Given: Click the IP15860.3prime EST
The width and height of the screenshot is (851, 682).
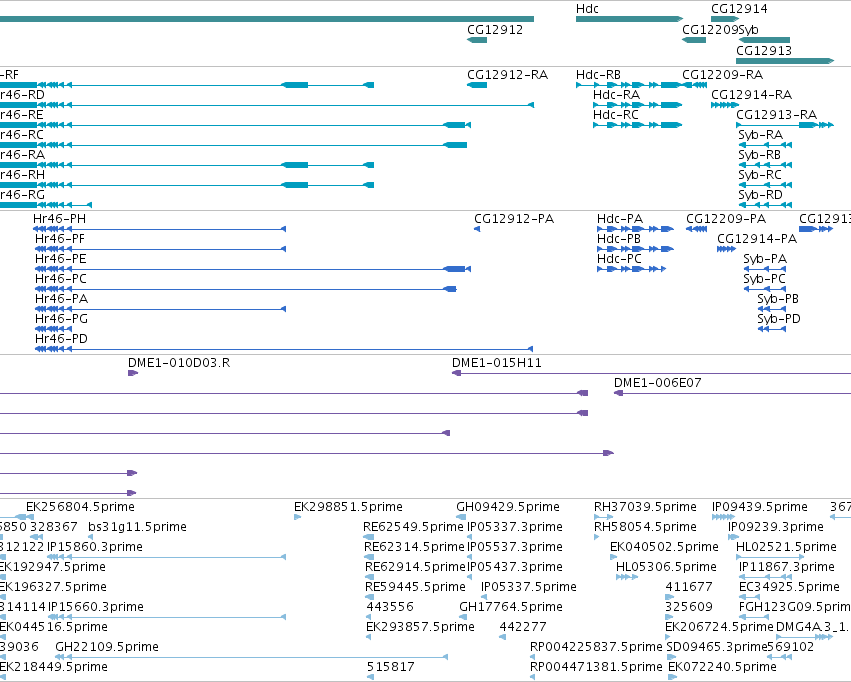Looking at the screenshot, I should pos(167,557).
